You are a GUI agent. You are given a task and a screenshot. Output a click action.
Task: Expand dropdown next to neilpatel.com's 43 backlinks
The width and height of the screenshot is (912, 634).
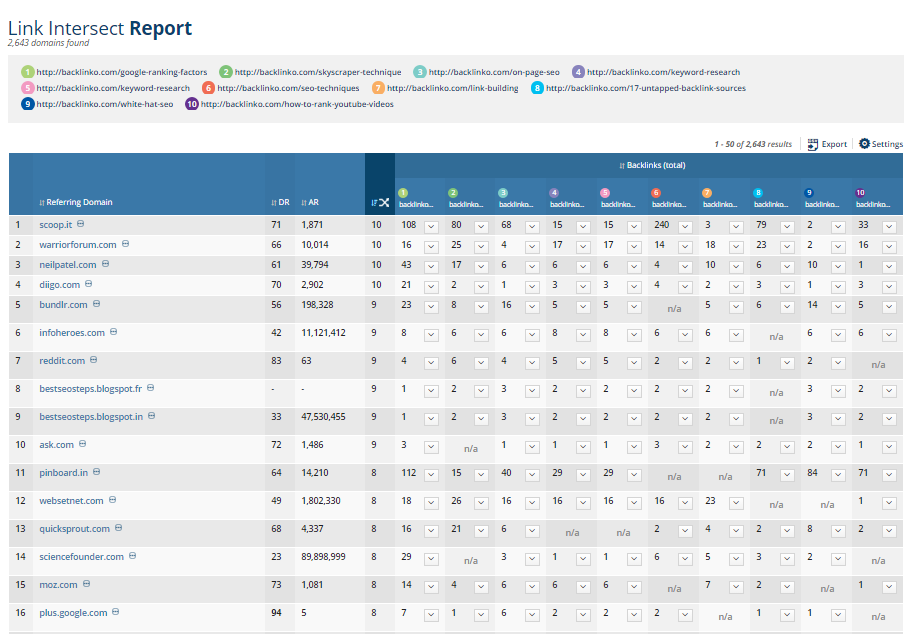431,265
